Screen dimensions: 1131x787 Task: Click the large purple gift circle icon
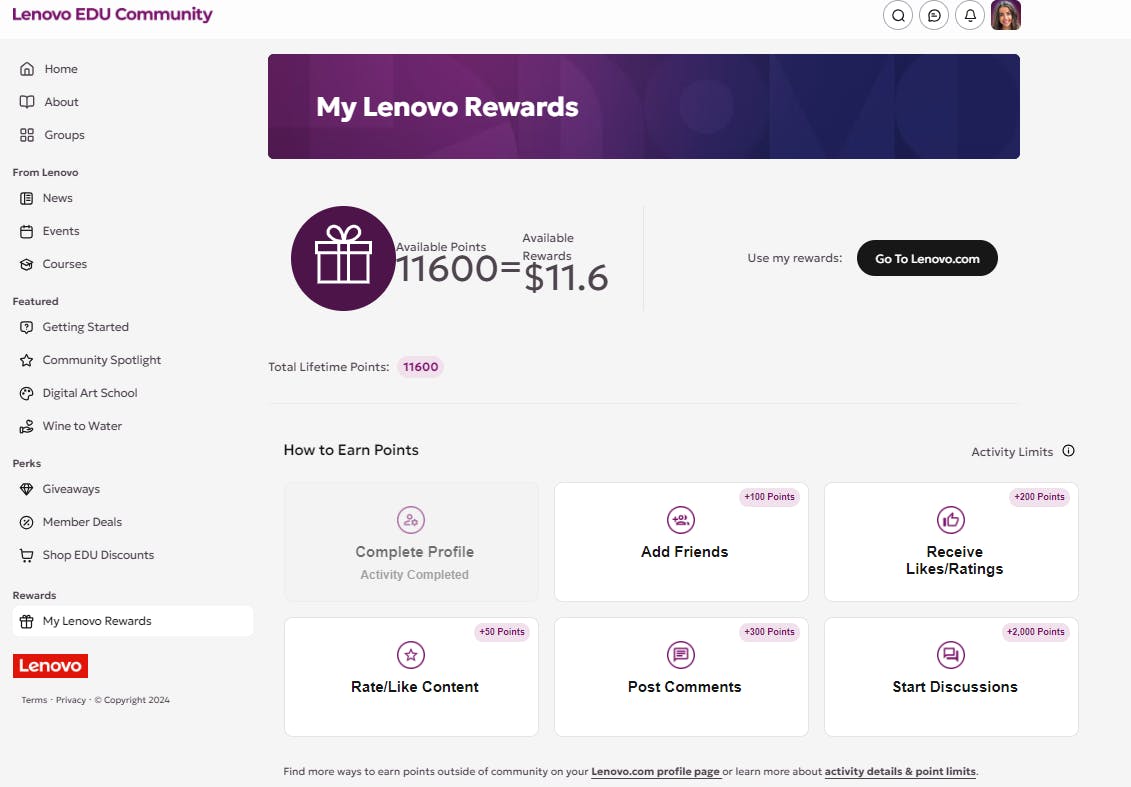(343, 258)
